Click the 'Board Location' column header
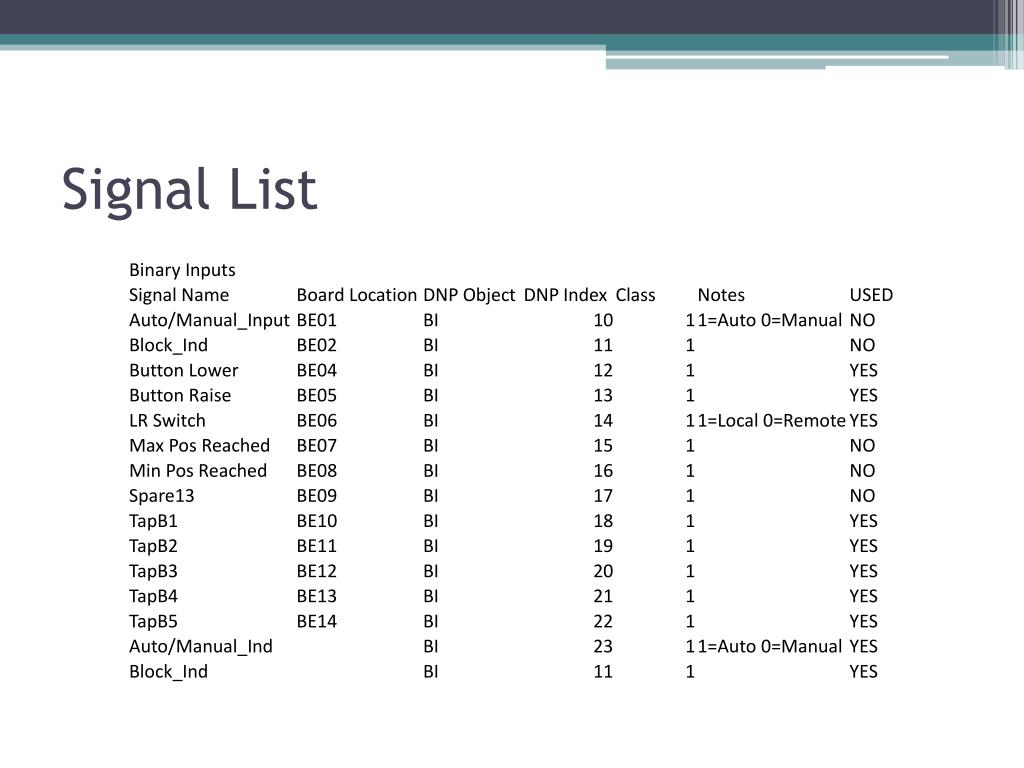Image resolution: width=1024 pixels, height=768 pixels. pyautogui.click(x=357, y=295)
